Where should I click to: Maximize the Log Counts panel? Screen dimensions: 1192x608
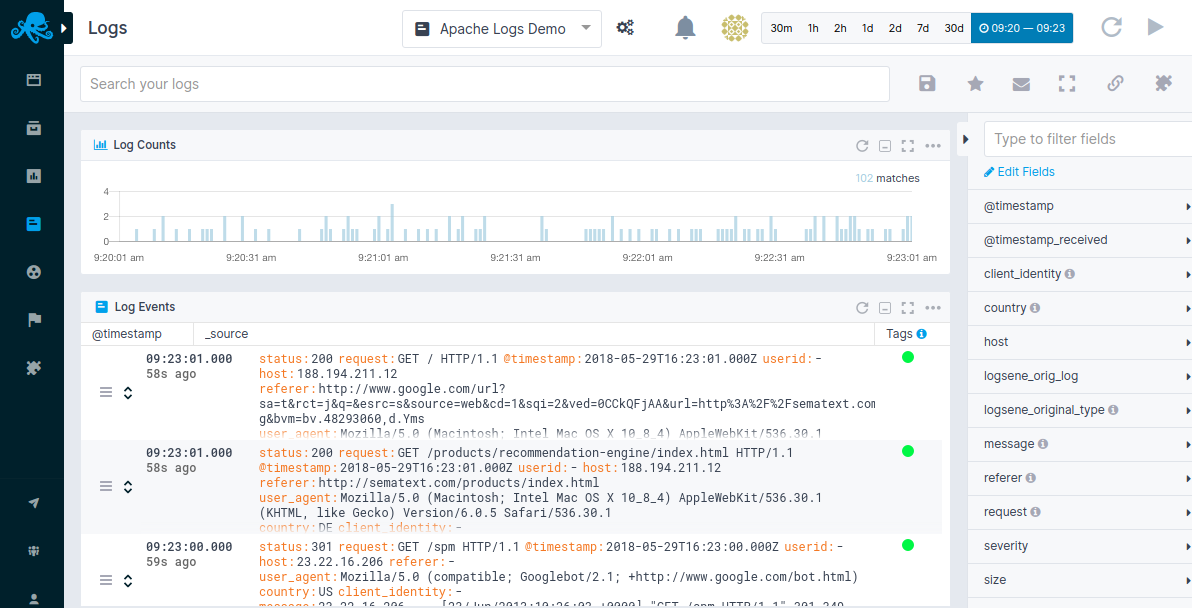pyautogui.click(x=908, y=146)
